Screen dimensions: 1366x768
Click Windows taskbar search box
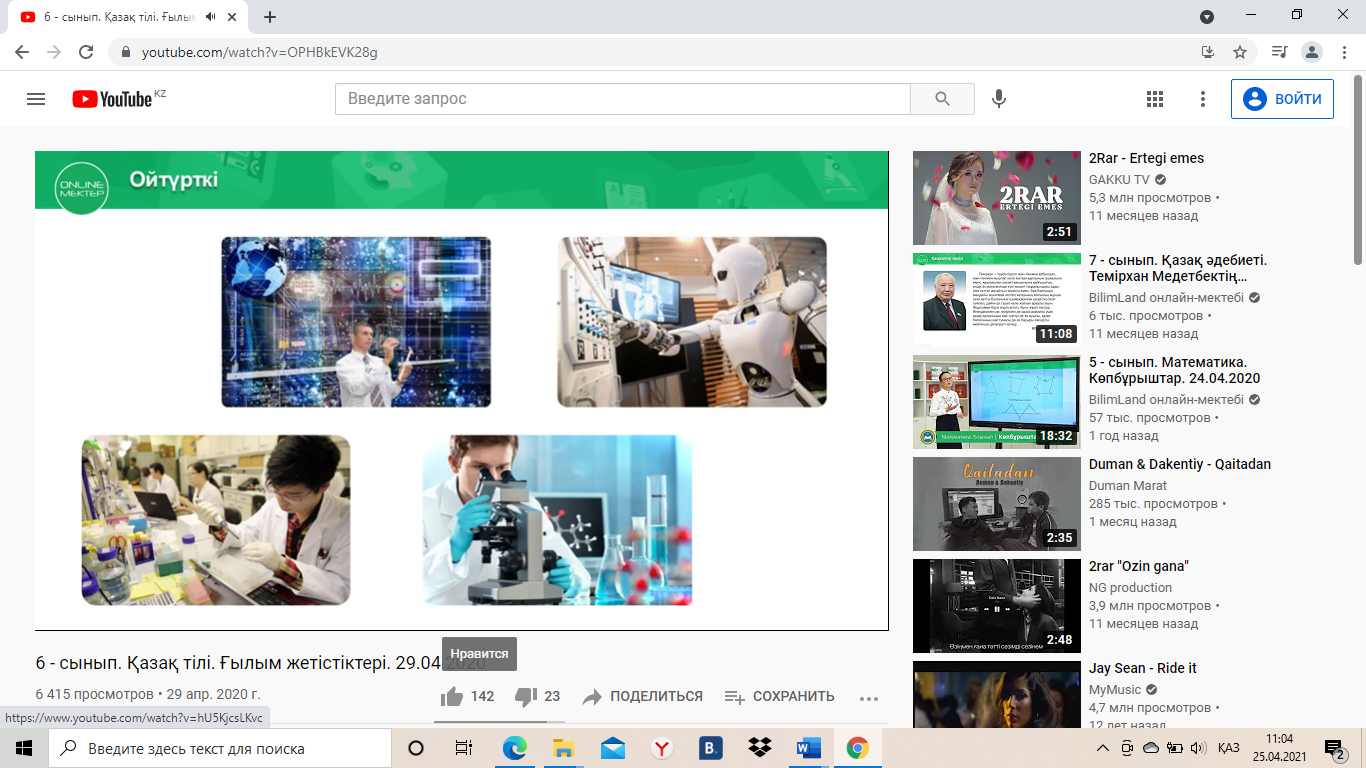click(220, 748)
